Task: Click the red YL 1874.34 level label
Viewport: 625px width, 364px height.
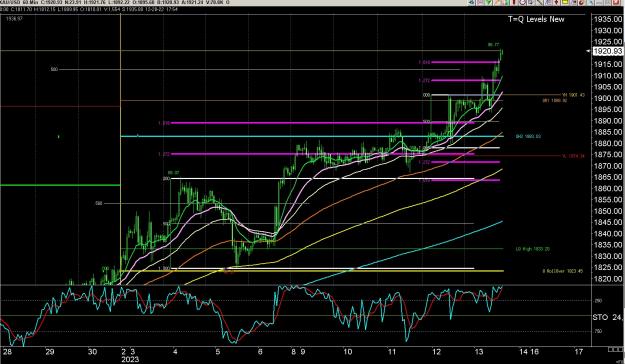Action: (x=573, y=156)
